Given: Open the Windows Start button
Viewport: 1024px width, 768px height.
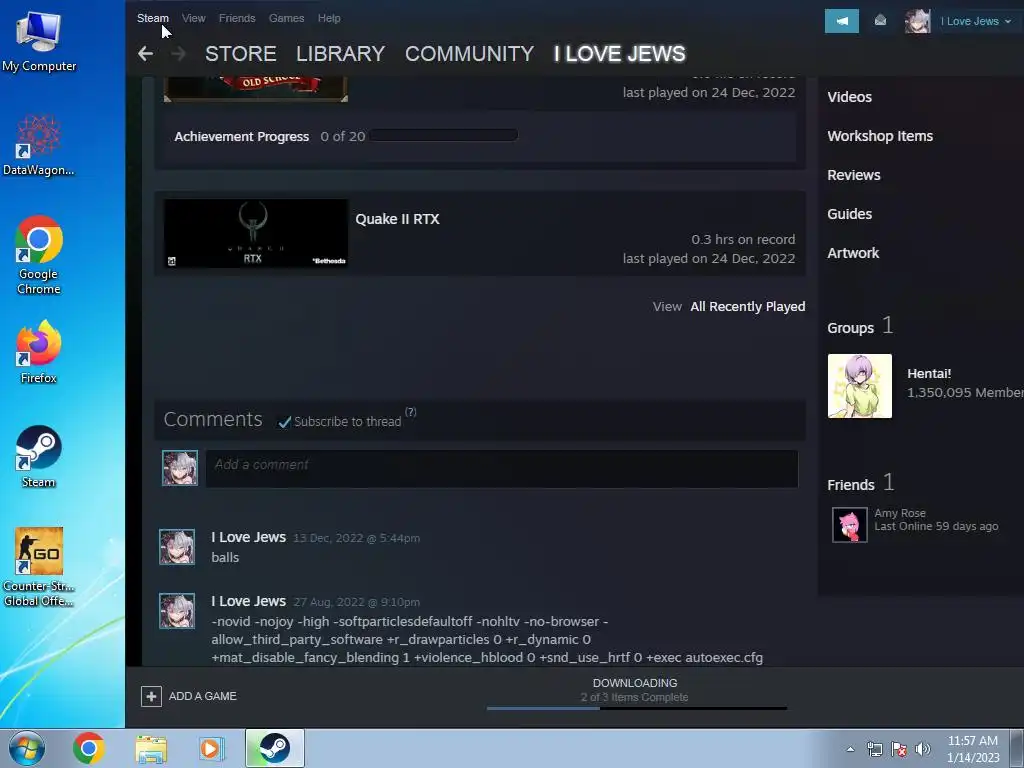Looking at the screenshot, I should 27,748.
